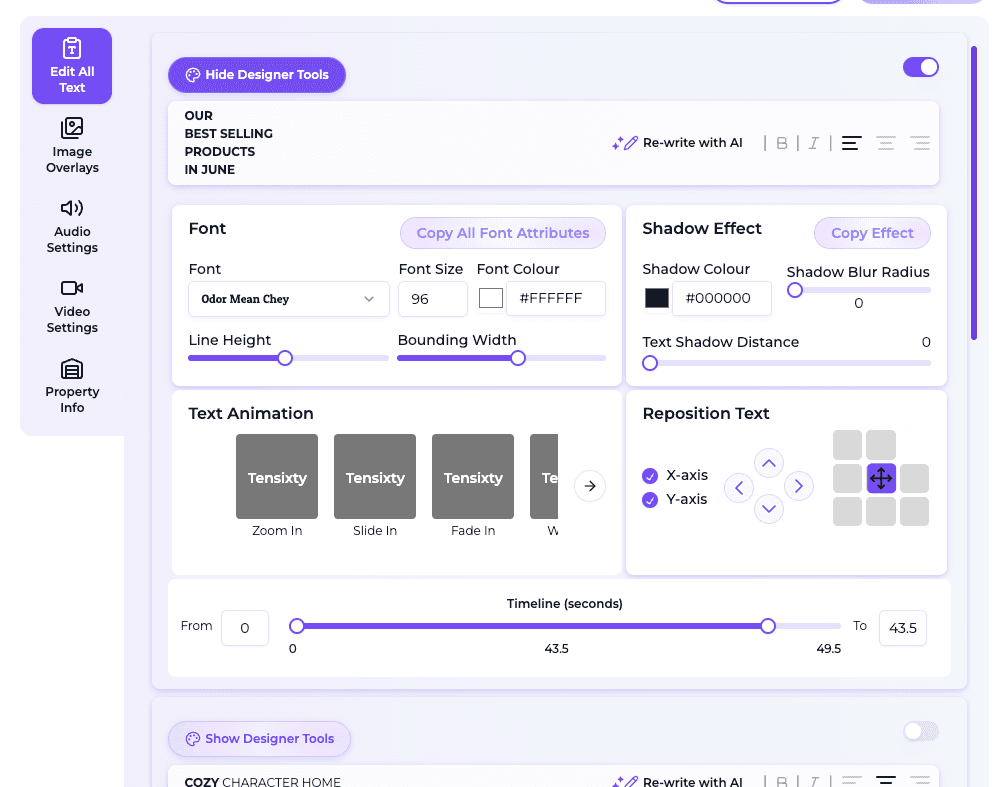Click Re-write with AI for COZY CHARACTER HOME

coord(677,781)
